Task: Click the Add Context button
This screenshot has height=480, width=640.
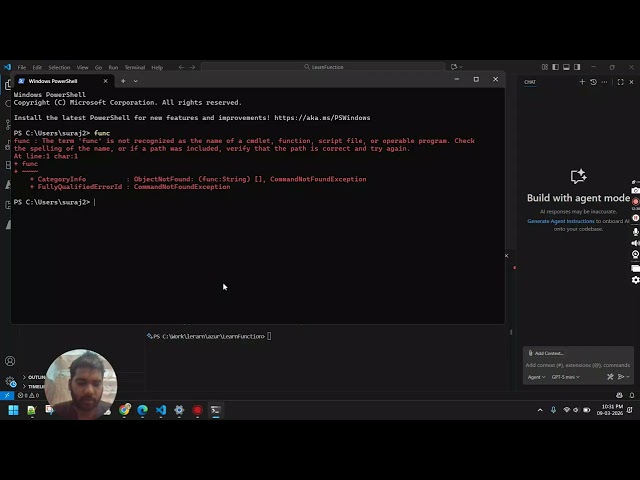Action: tap(546, 353)
